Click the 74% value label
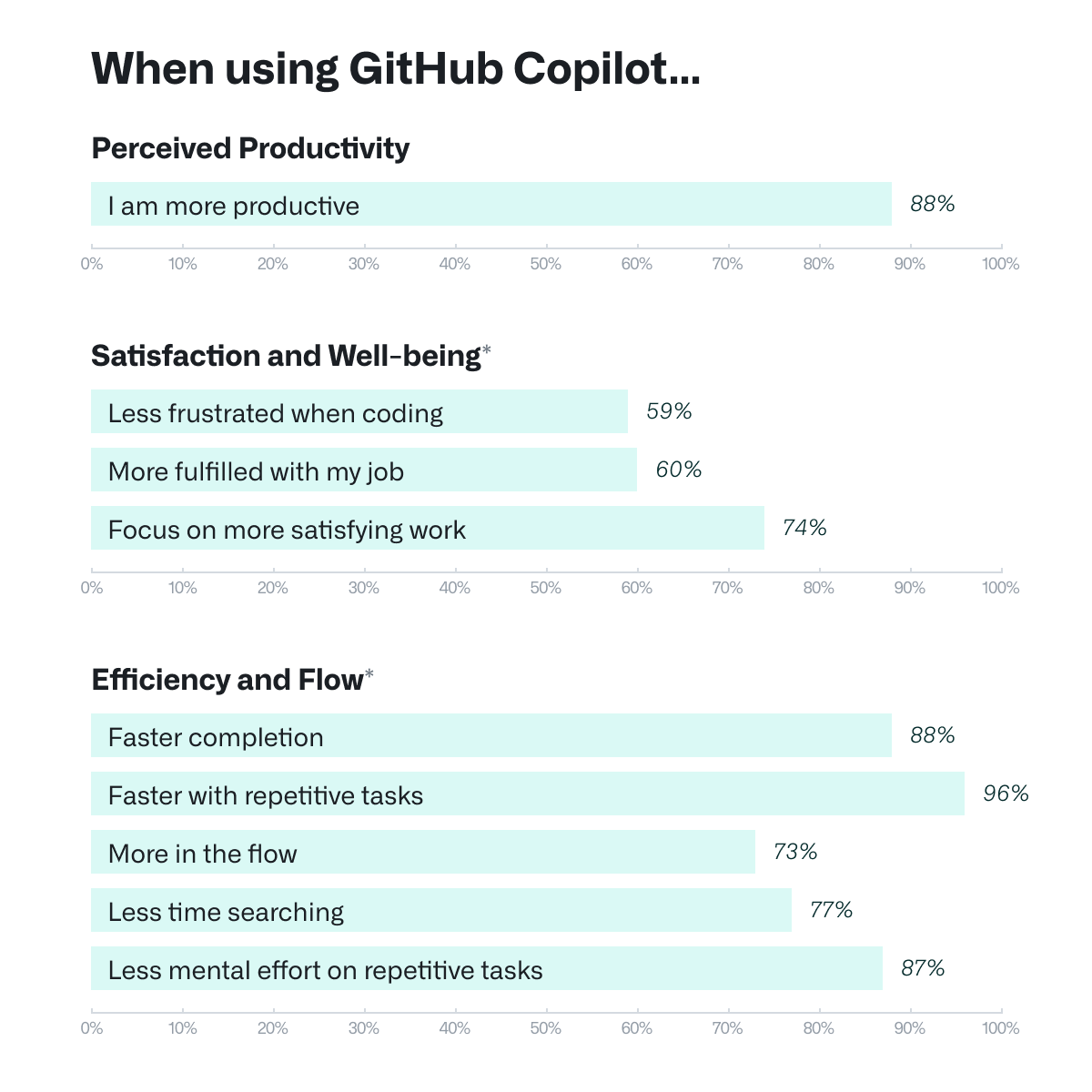The image size is (1092, 1092). click(804, 528)
